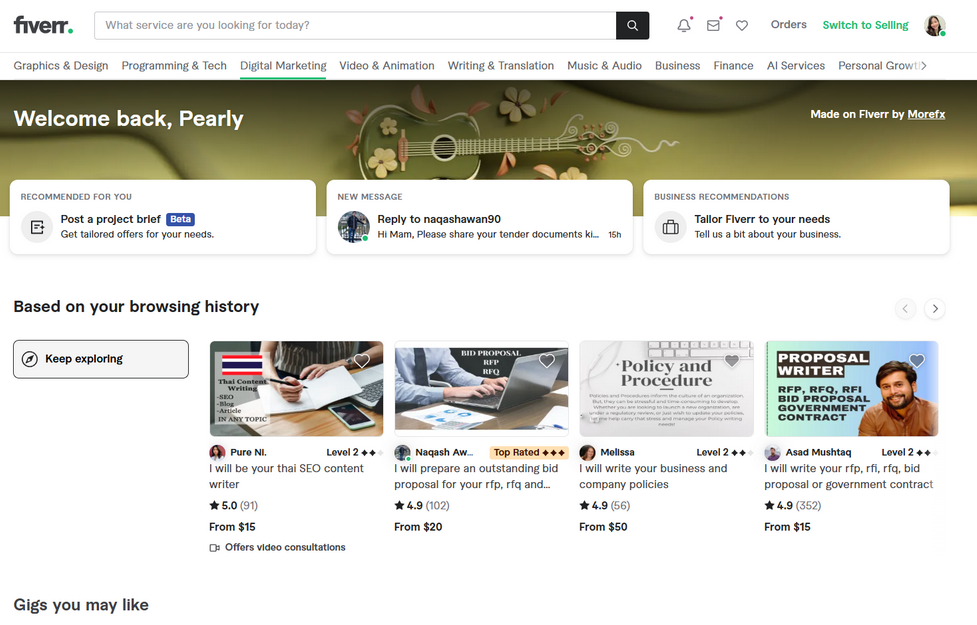
Task: Favorite the bid proposal RFP RFQ gig
Action: coord(546,360)
